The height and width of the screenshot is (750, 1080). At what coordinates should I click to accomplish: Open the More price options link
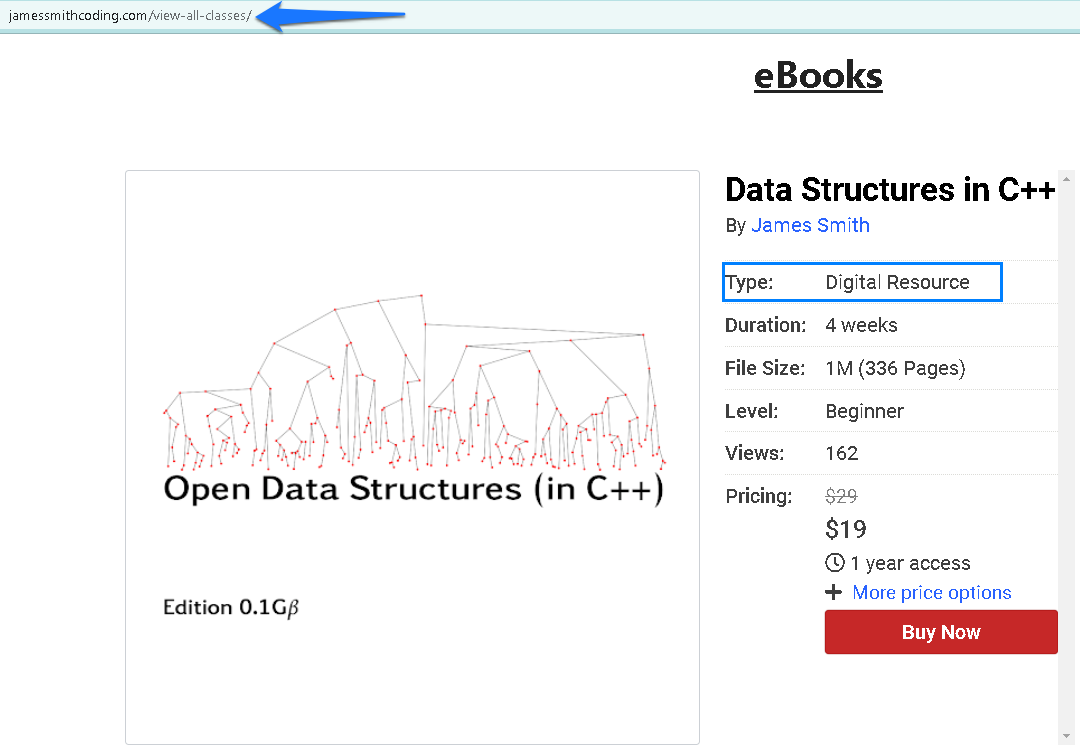click(931, 592)
